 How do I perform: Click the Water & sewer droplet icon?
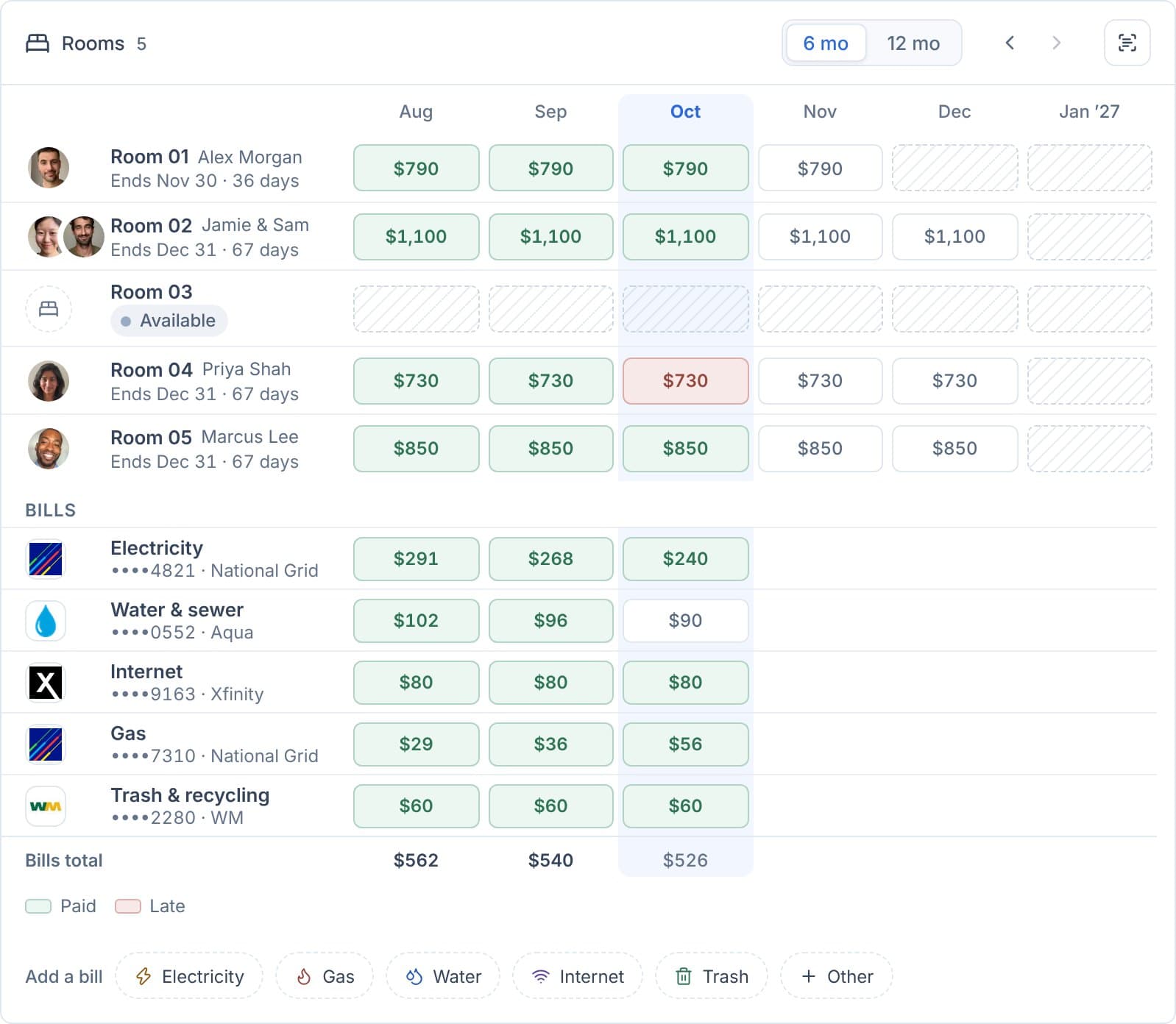(46, 621)
